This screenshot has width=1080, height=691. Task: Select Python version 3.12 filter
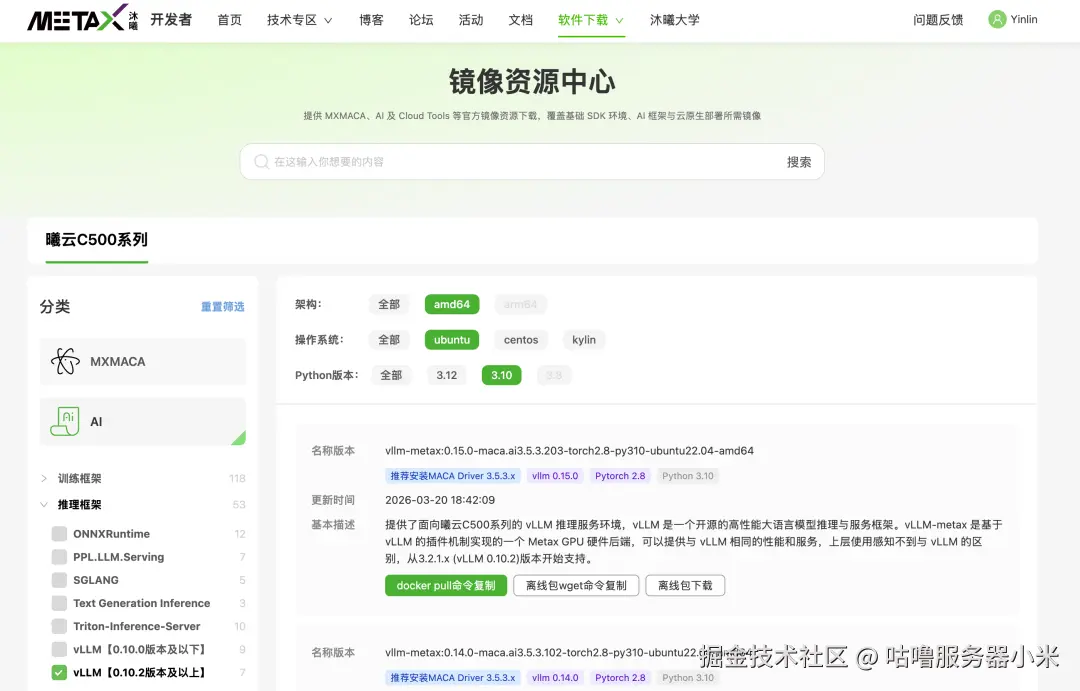pos(446,375)
